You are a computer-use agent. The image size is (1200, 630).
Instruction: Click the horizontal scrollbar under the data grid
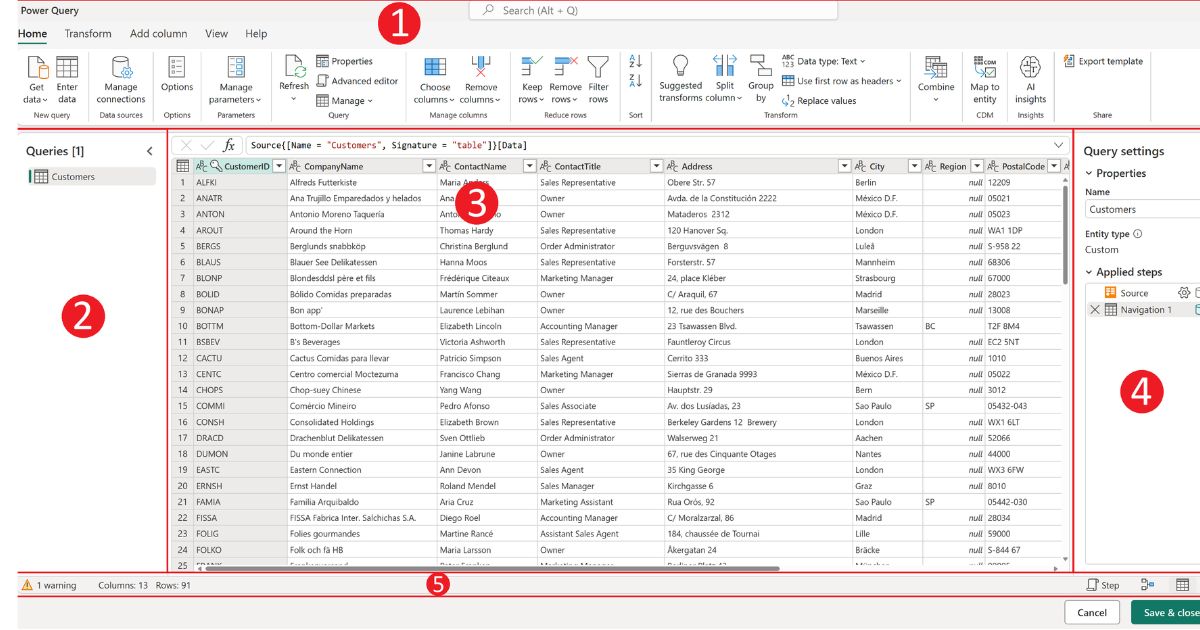(492, 568)
